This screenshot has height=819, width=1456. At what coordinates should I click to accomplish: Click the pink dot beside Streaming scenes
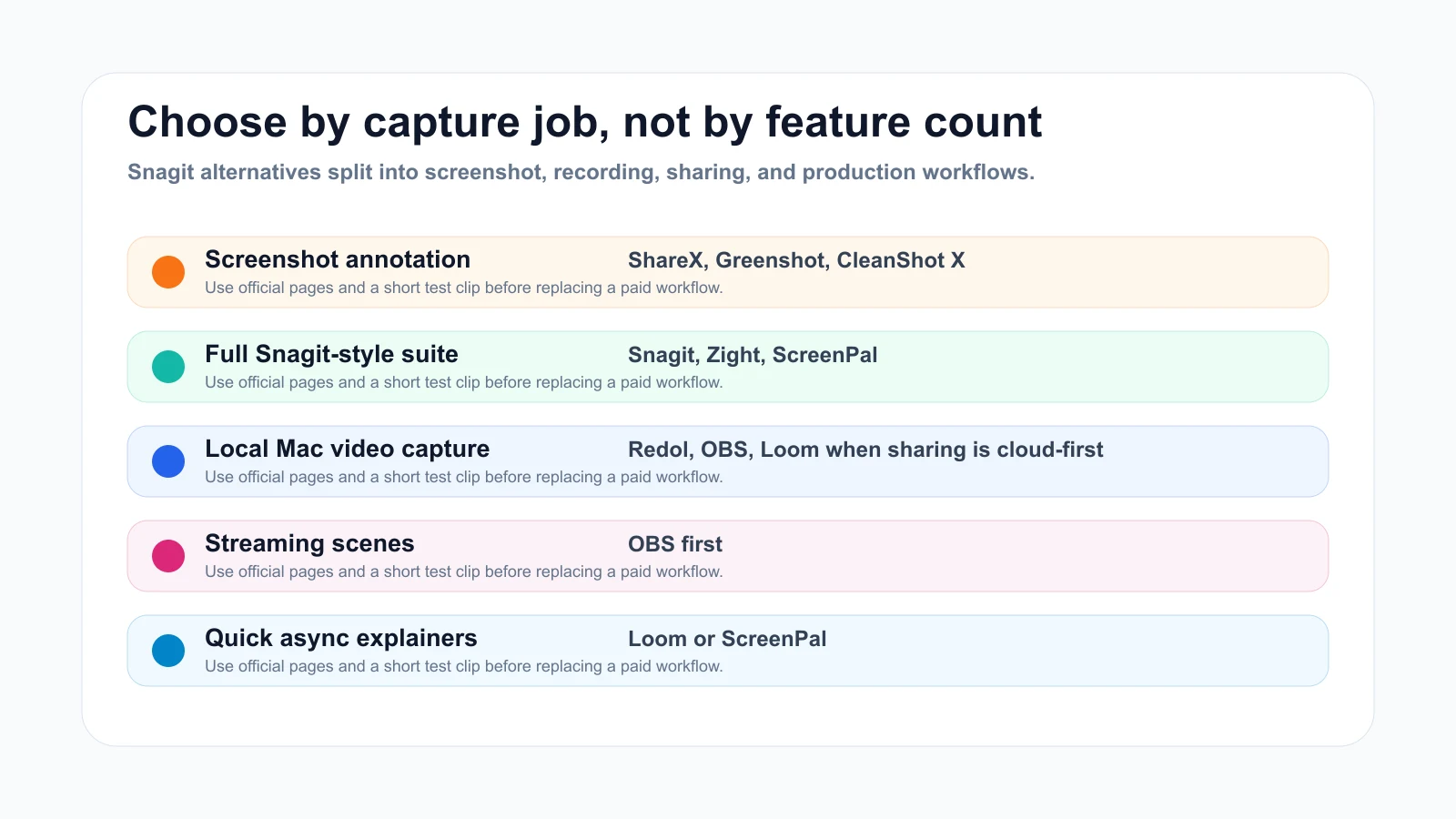tap(168, 556)
